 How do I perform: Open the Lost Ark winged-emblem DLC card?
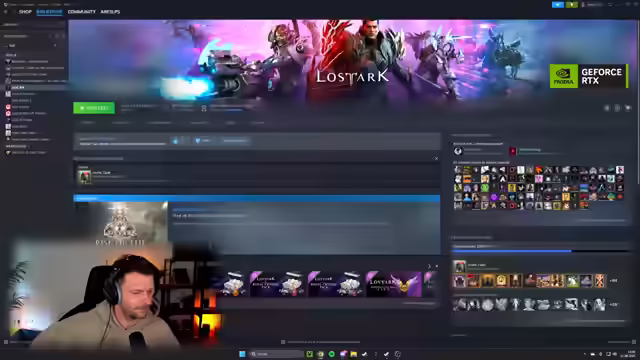(x=394, y=284)
